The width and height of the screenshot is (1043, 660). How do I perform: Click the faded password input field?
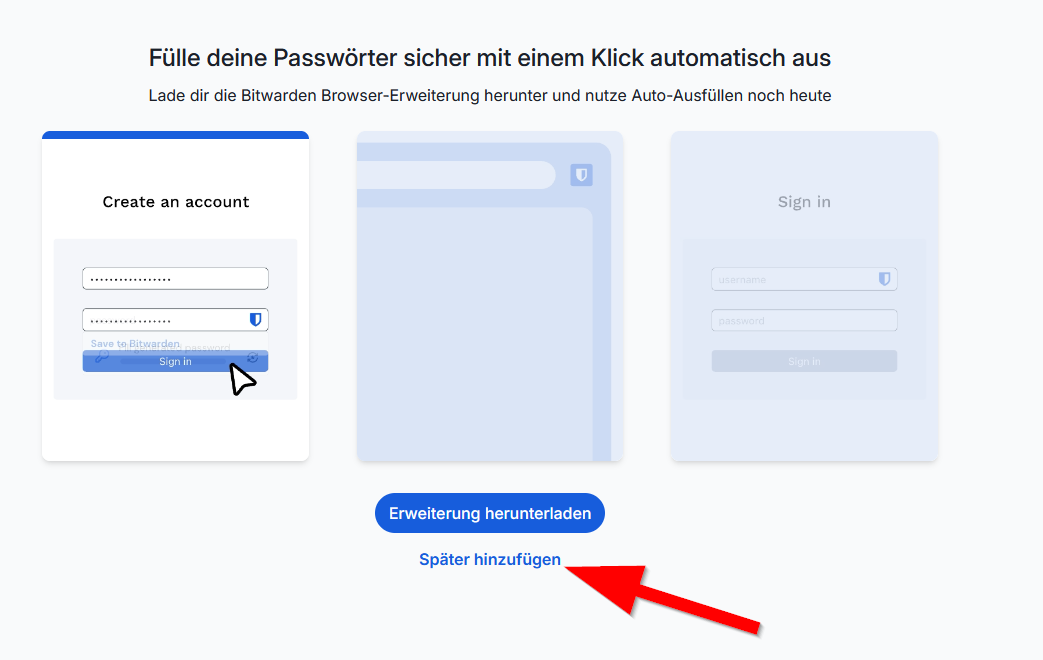point(804,320)
